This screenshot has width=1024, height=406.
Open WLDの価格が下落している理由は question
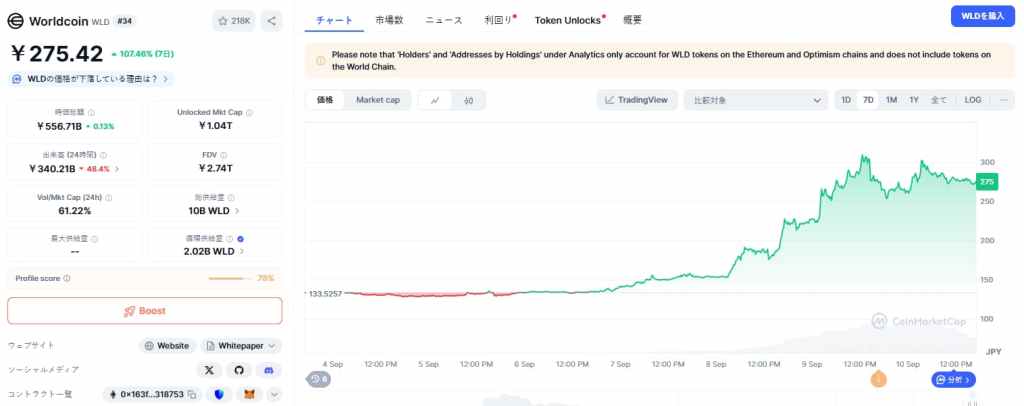[91, 79]
